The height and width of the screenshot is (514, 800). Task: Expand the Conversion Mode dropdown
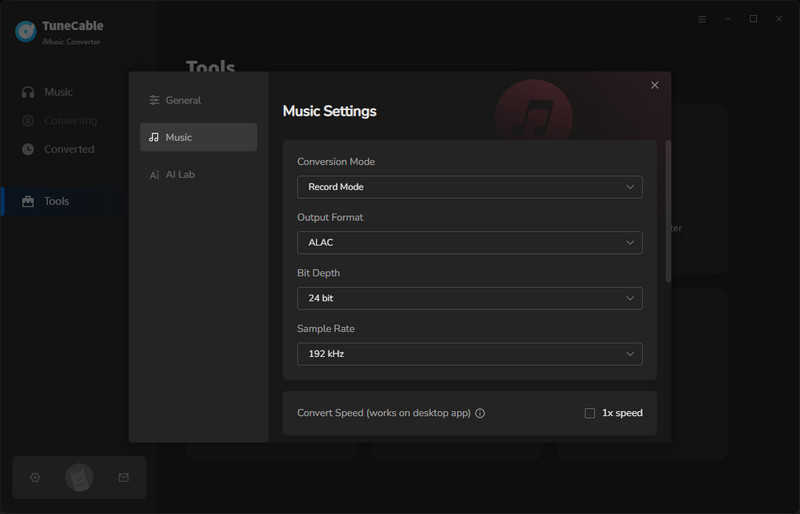[469, 187]
